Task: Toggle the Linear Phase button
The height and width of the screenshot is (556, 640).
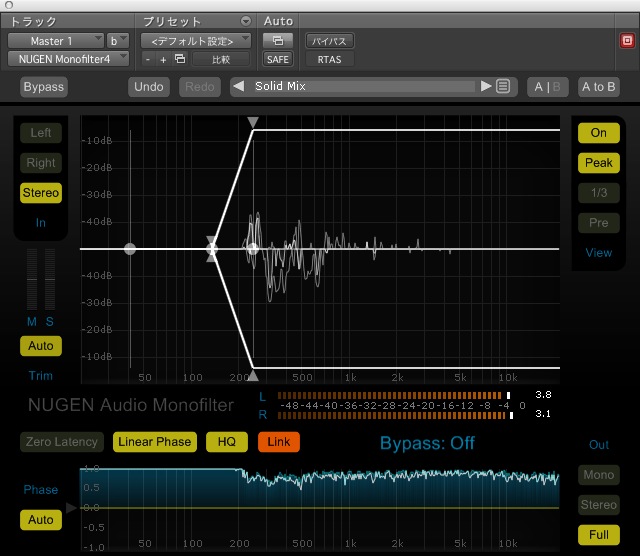Action: click(x=155, y=442)
